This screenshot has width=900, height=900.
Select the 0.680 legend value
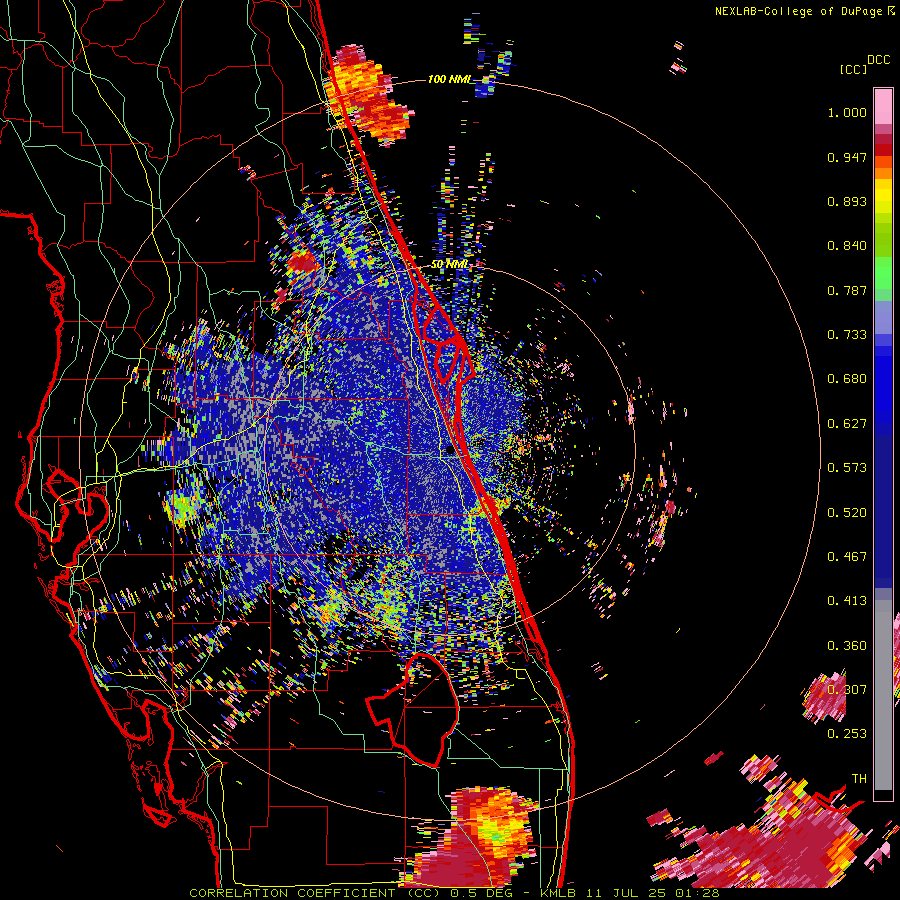[x=847, y=379]
